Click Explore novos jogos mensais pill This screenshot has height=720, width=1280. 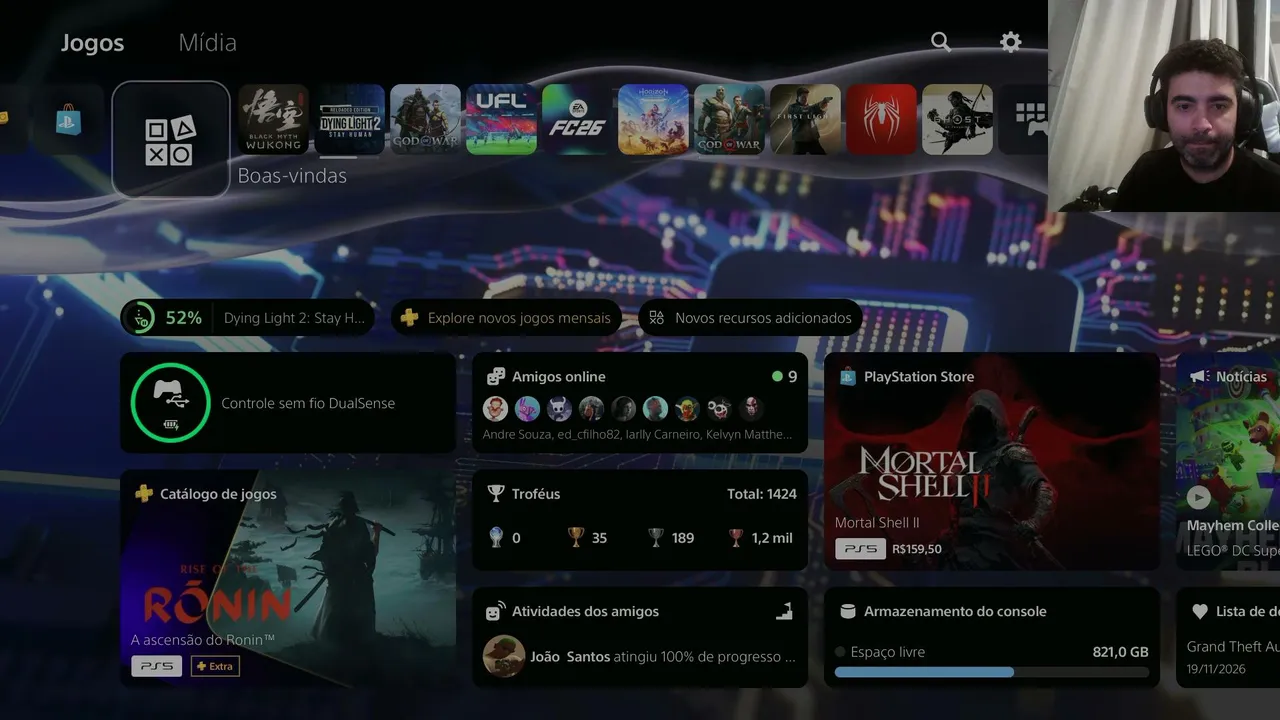point(506,318)
